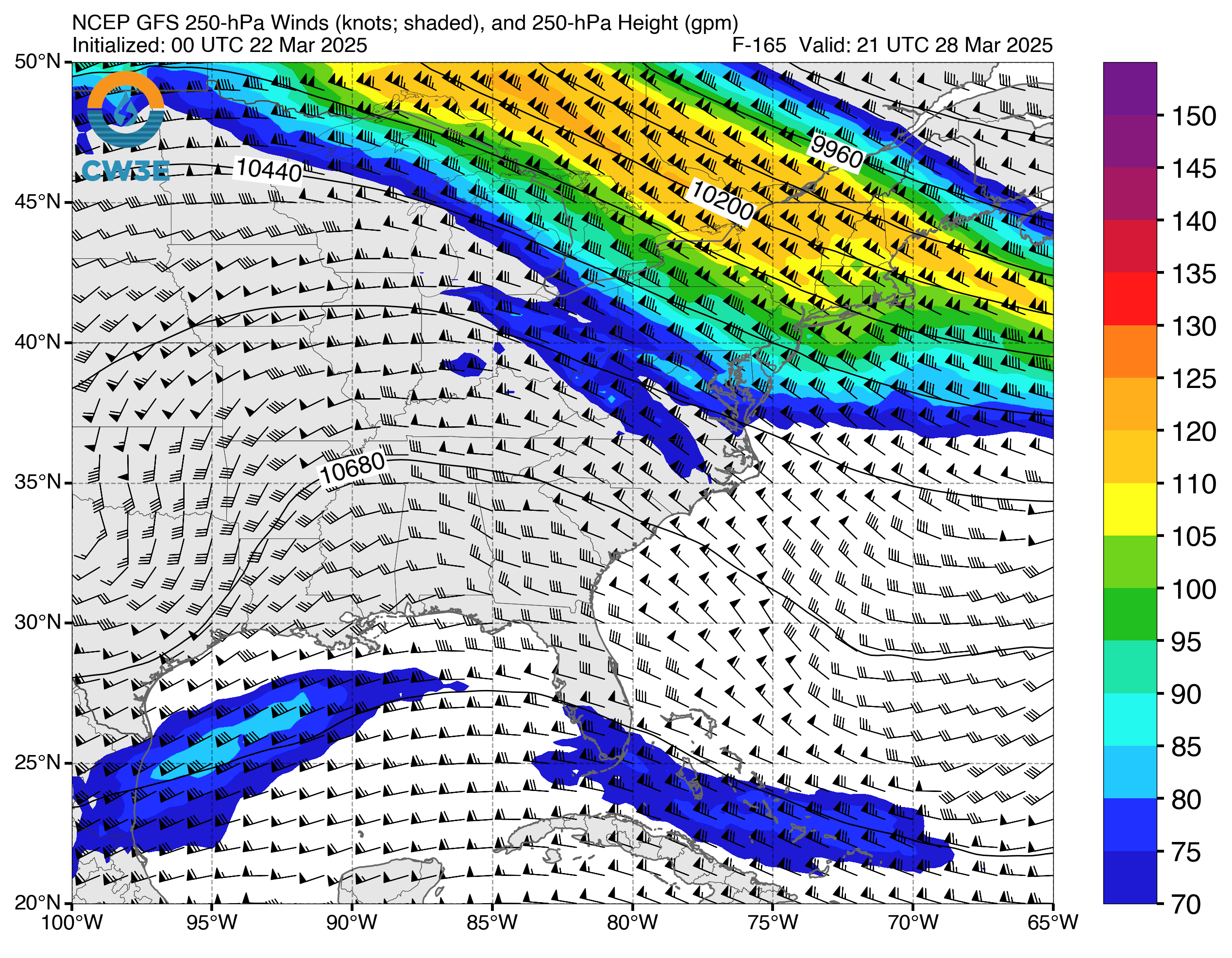This screenshot has height=958, width=1232.
Task: Click the yellow 105–110 knot colorbar segment
Action: [x=1130, y=509]
